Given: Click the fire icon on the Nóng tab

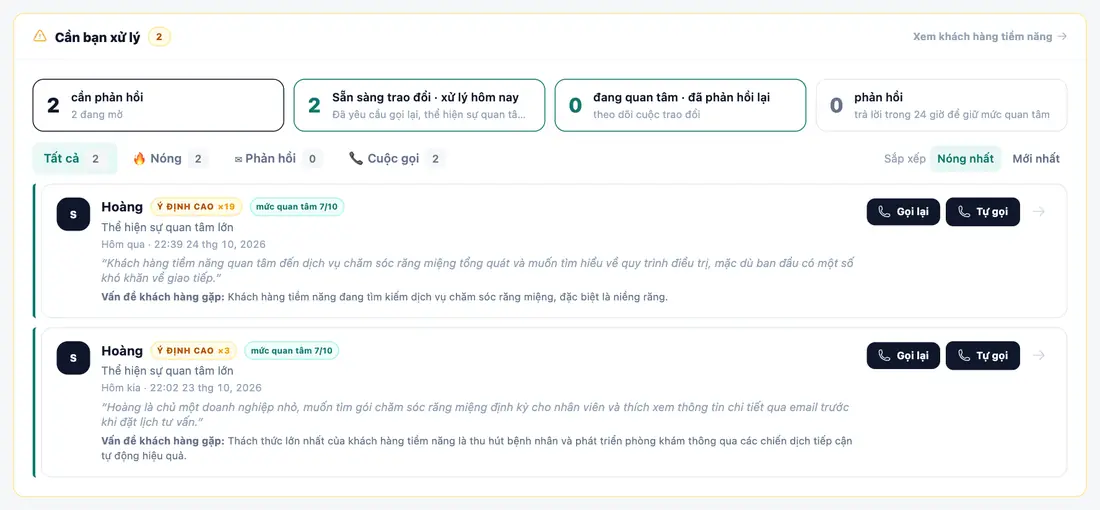Looking at the screenshot, I should [x=139, y=159].
